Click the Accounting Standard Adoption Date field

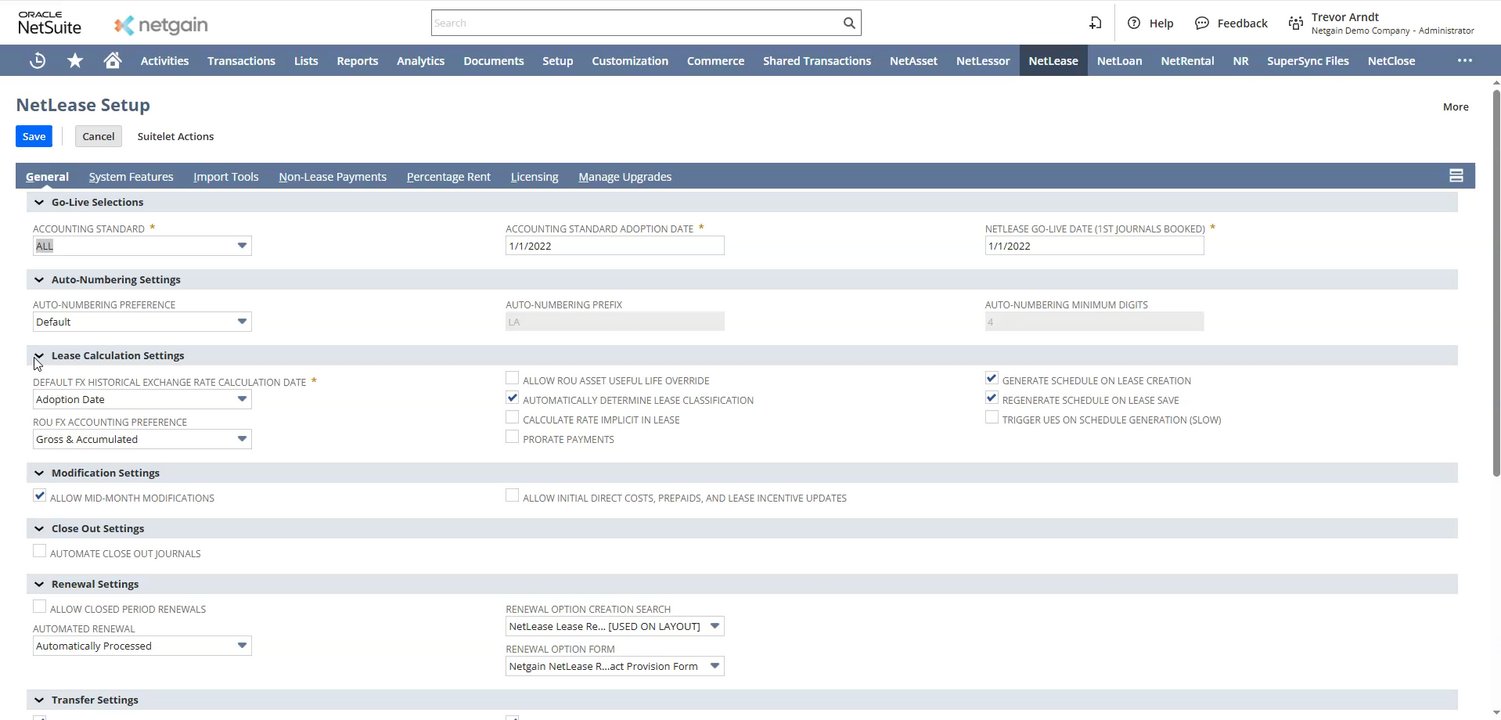615,246
